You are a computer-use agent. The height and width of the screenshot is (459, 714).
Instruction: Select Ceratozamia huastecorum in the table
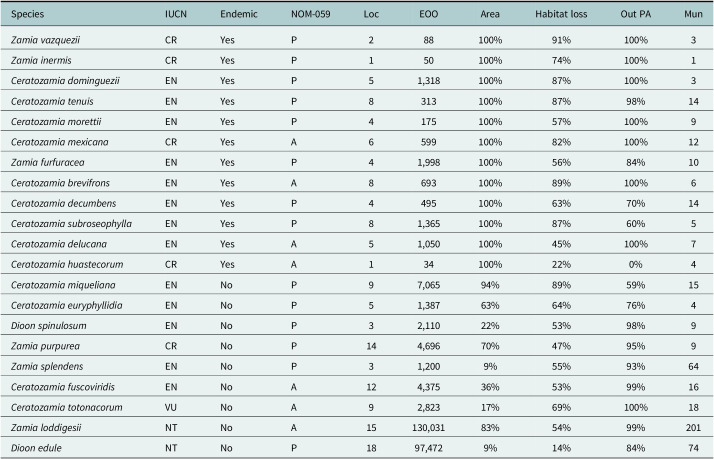(67, 265)
